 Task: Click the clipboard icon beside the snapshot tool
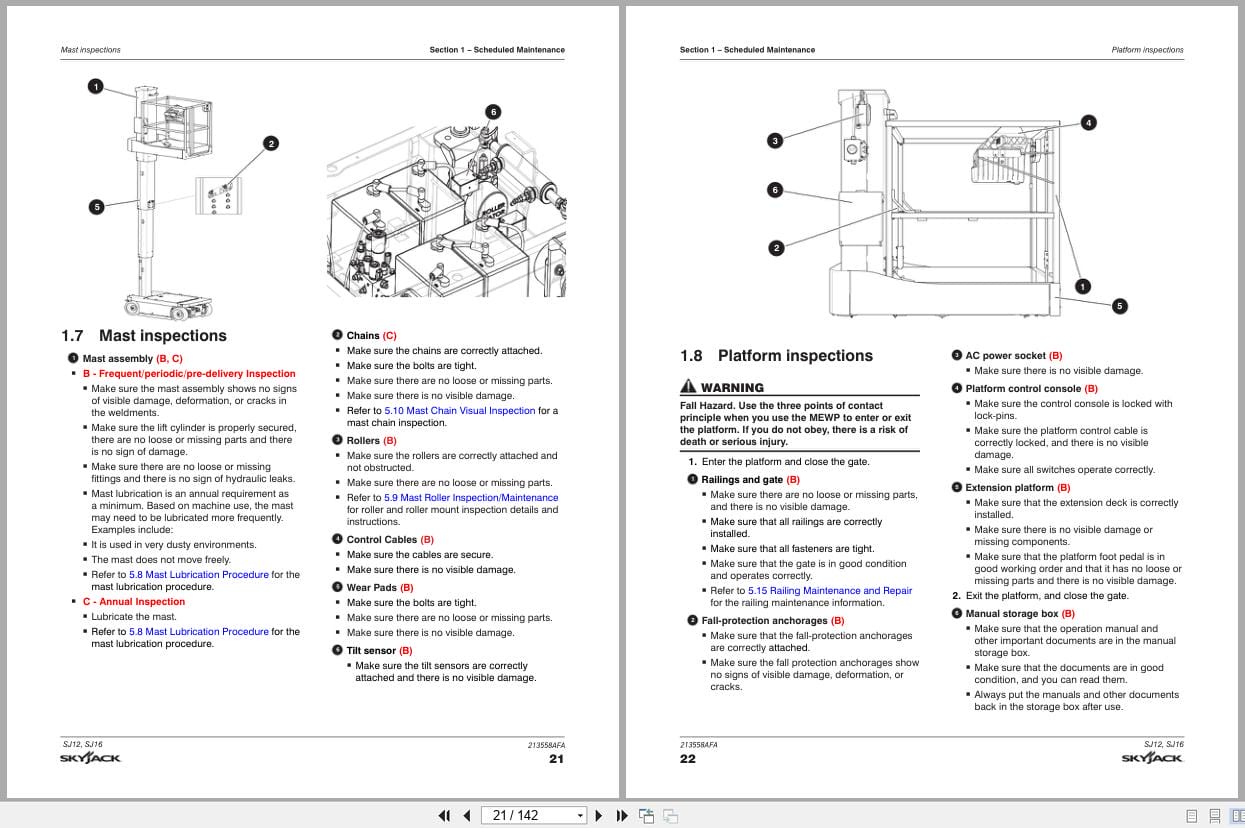pyautogui.click(x=670, y=815)
